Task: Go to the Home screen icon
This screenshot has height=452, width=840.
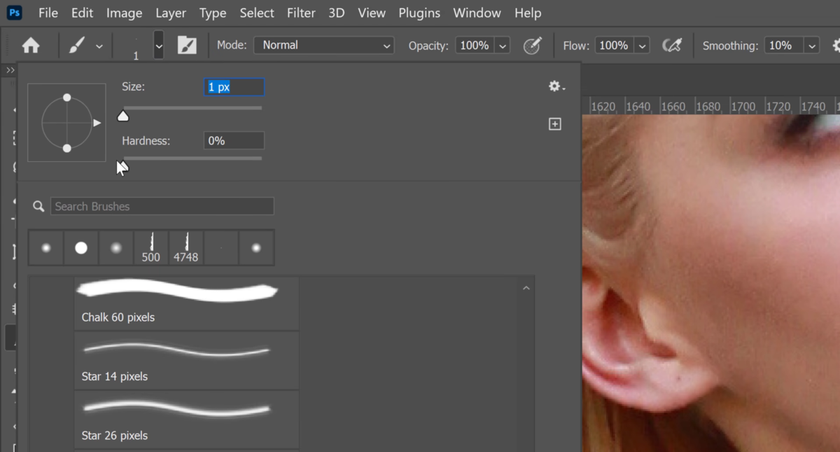Action: (x=31, y=46)
